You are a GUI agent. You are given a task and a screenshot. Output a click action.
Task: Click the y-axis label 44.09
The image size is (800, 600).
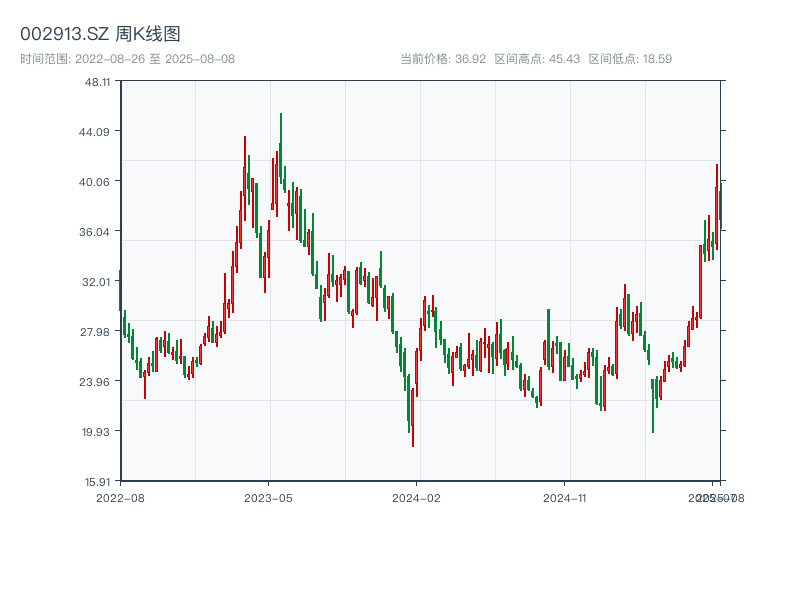pos(94,132)
